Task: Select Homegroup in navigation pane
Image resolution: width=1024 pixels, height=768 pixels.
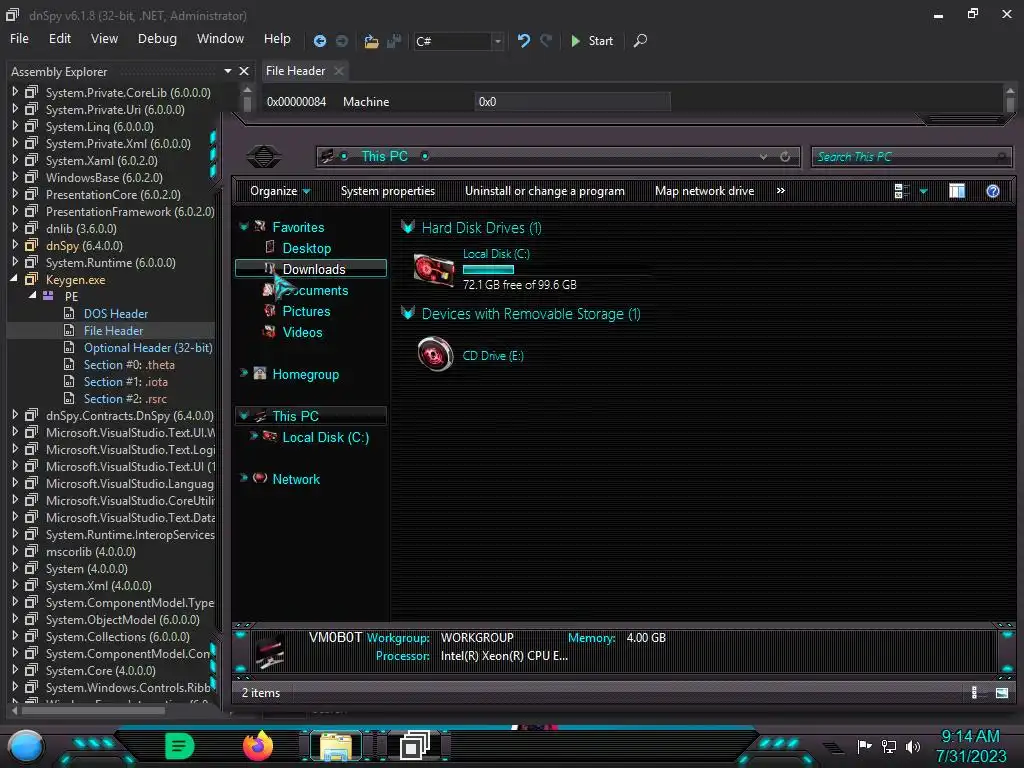Action: pyautogui.click(x=305, y=374)
